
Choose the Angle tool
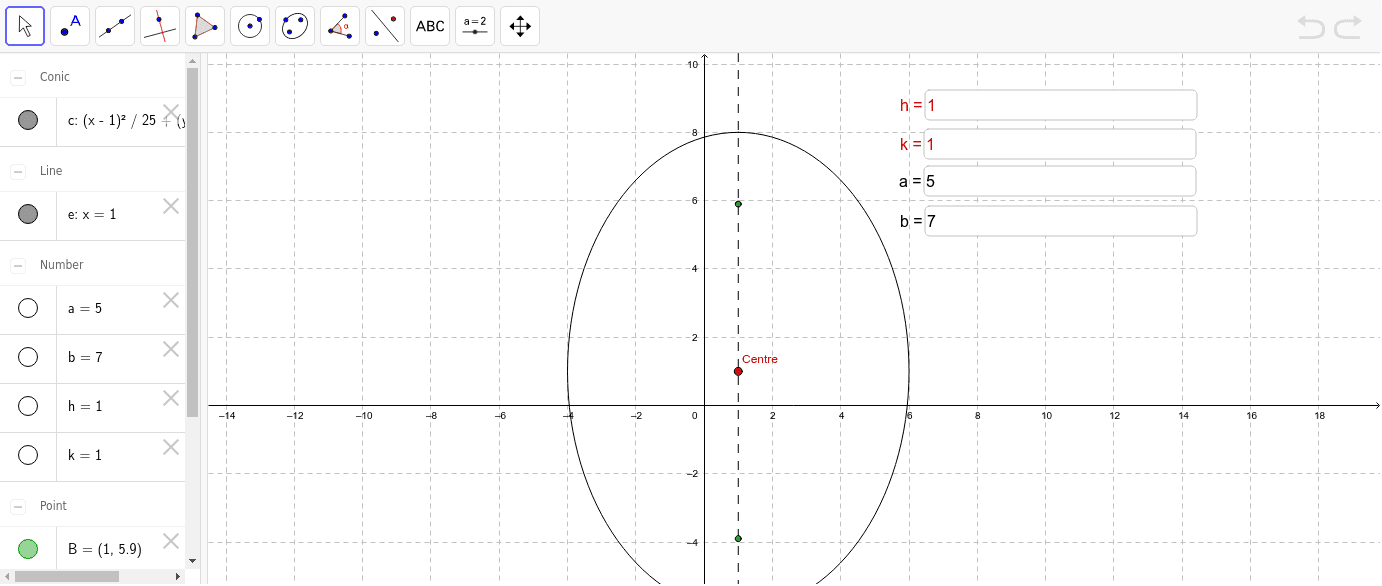[340, 26]
